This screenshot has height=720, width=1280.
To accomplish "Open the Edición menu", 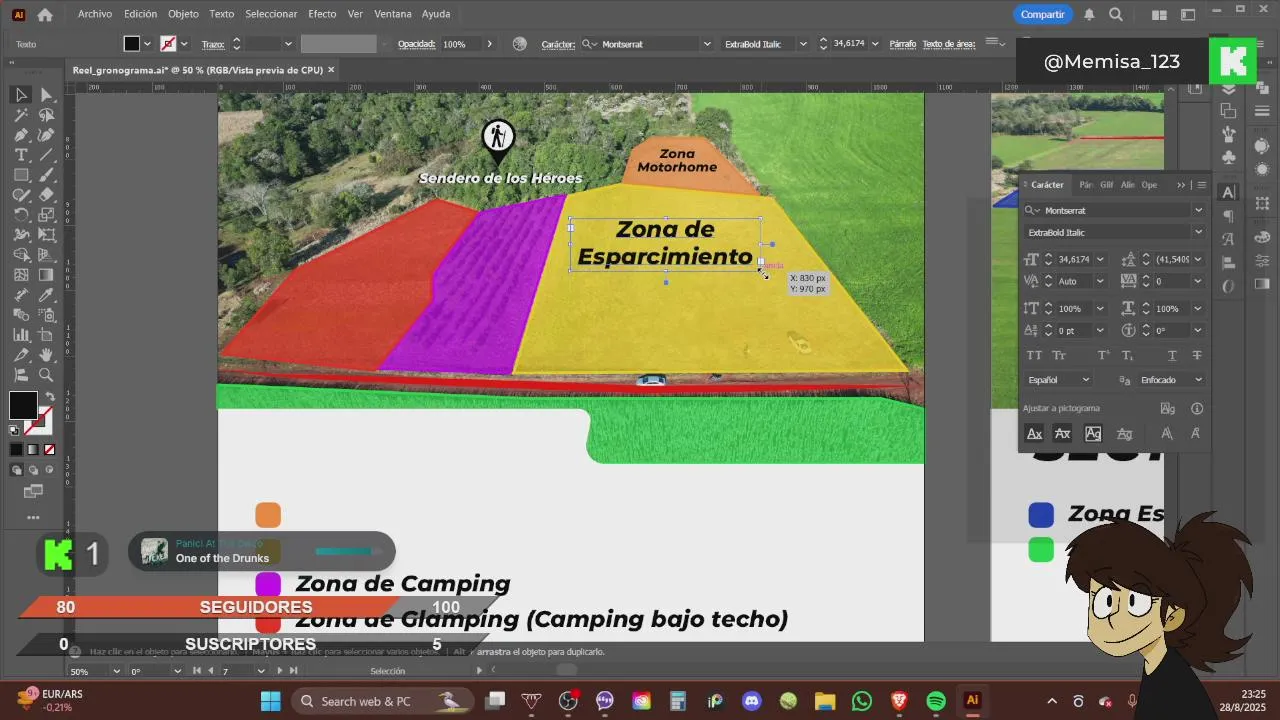I will click(x=140, y=14).
